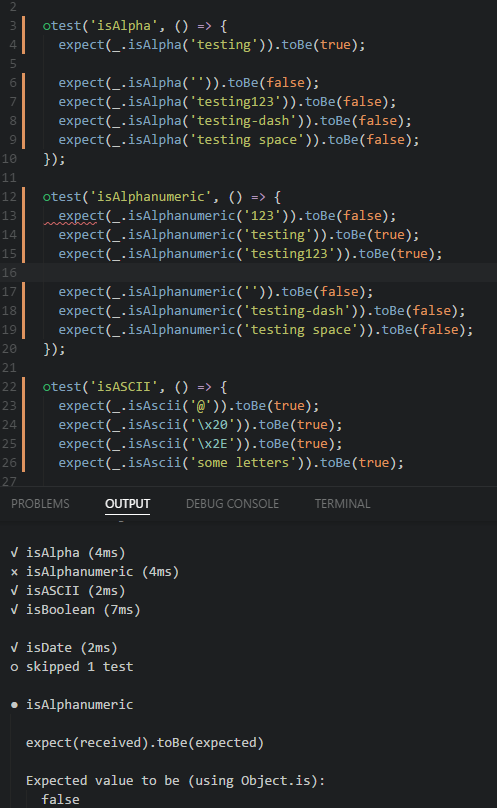Image resolution: width=497 pixels, height=808 pixels.
Task: Click the closing '});' on line 10
Action: [x=54, y=159]
